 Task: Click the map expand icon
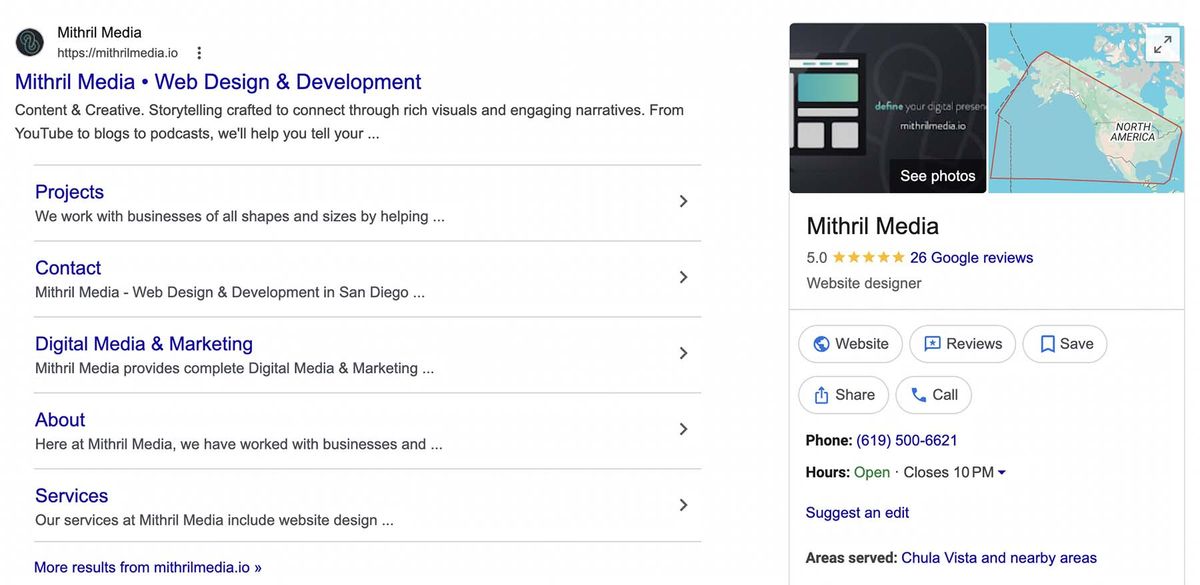click(x=1162, y=44)
